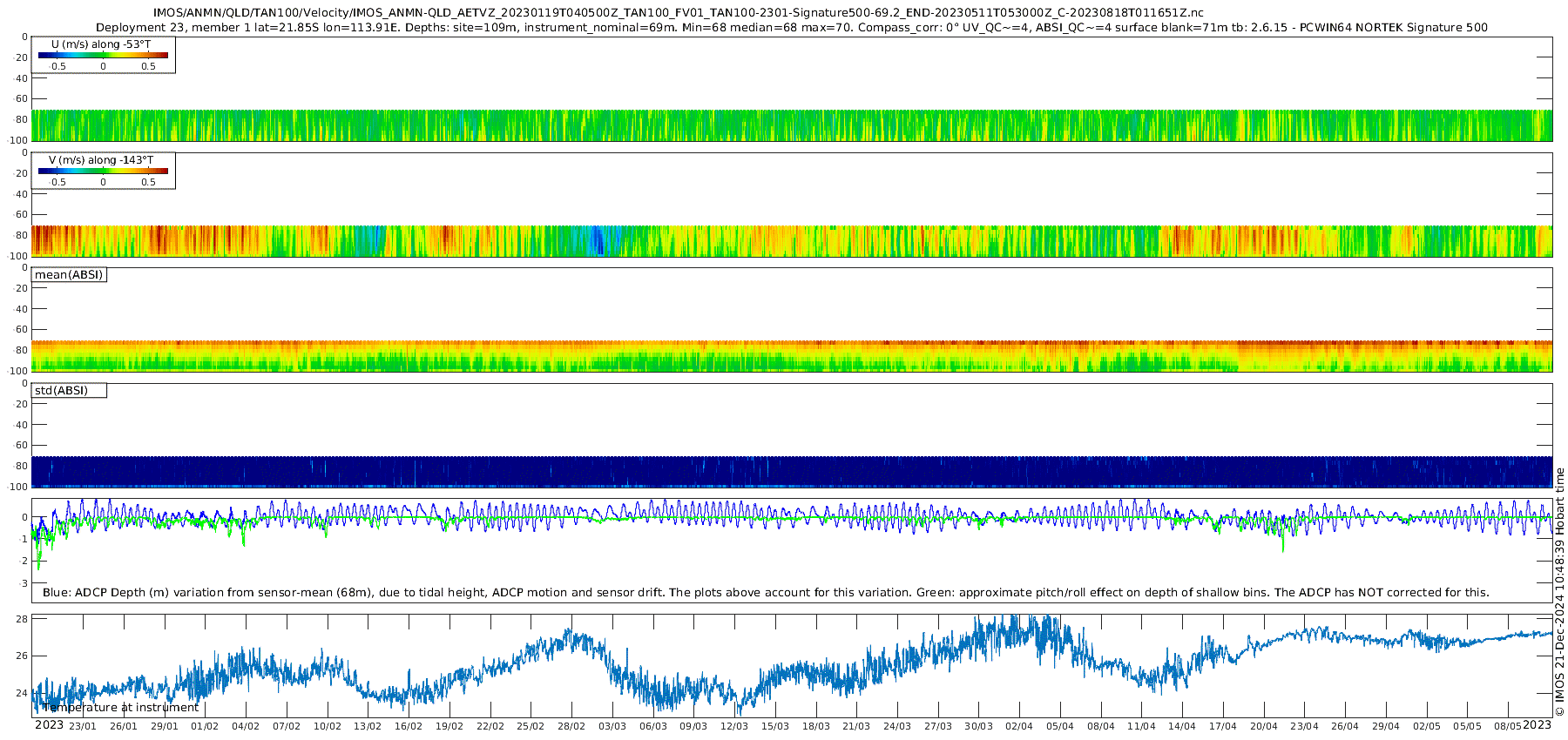Click the Deployment 23 metadata subtitle line
Viewport: 1568px width, 740px height.
click(x=791, y=28)
